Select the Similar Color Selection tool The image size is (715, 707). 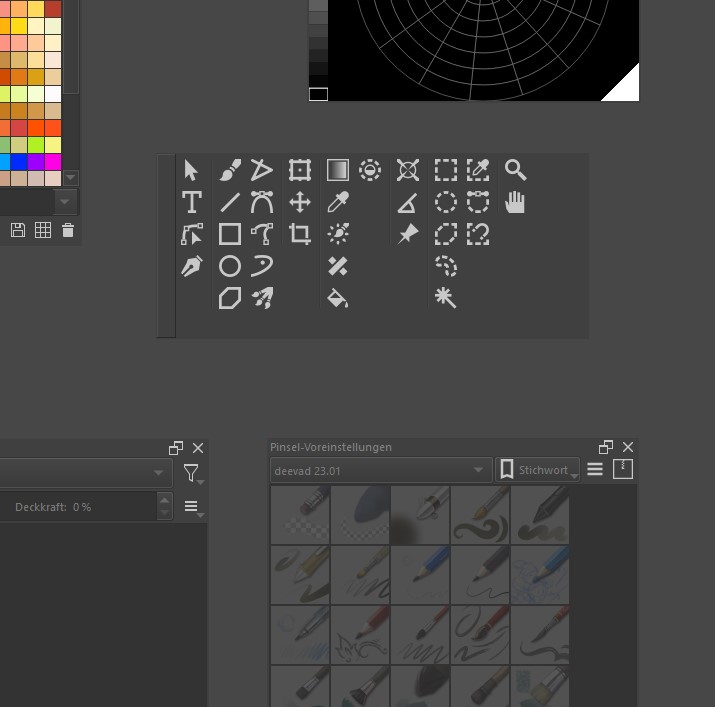tap(478, 171)
